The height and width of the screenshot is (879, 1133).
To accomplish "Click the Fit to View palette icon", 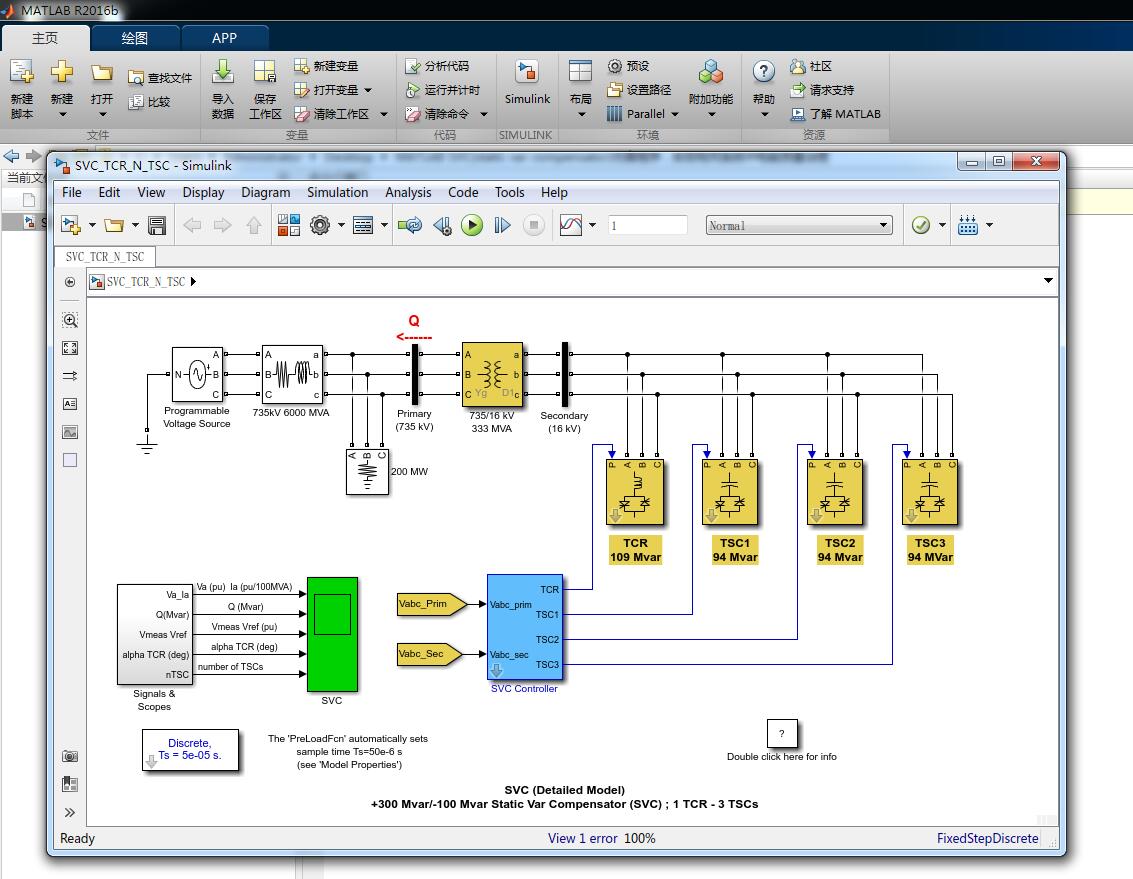I will click(x=70, y=348).
